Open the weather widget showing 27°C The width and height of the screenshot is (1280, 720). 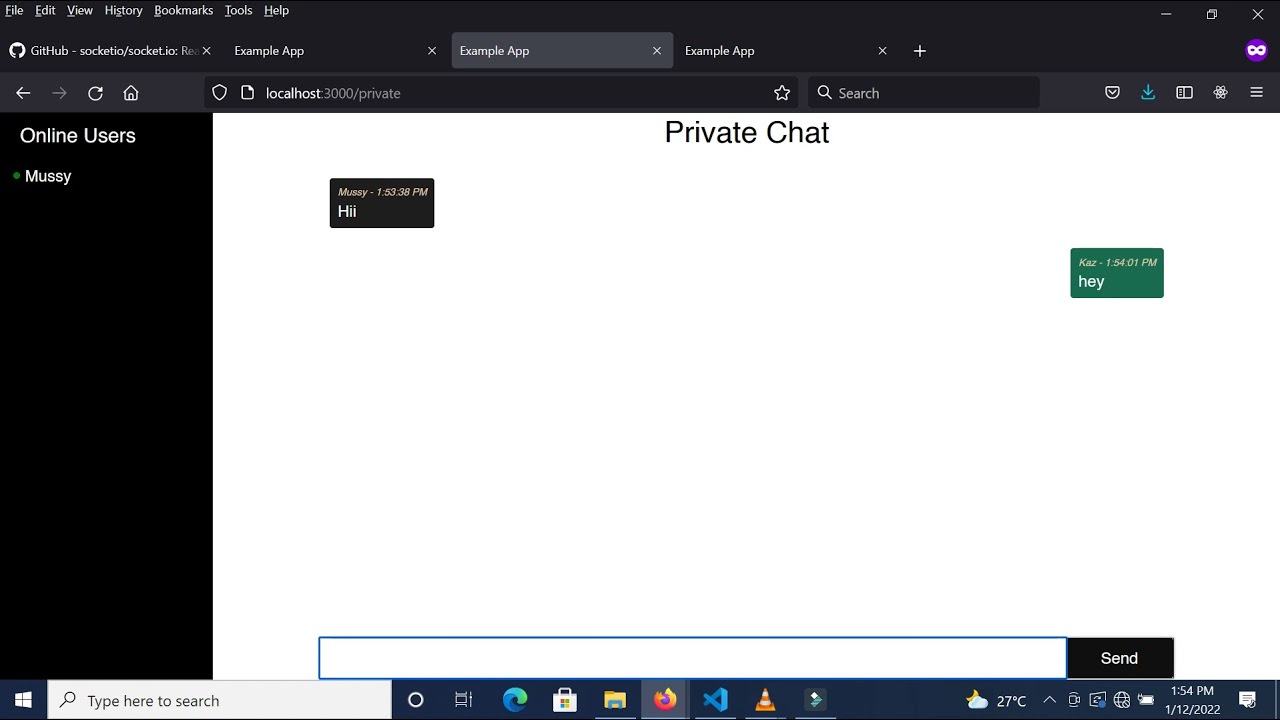click(x=997, y=700)
